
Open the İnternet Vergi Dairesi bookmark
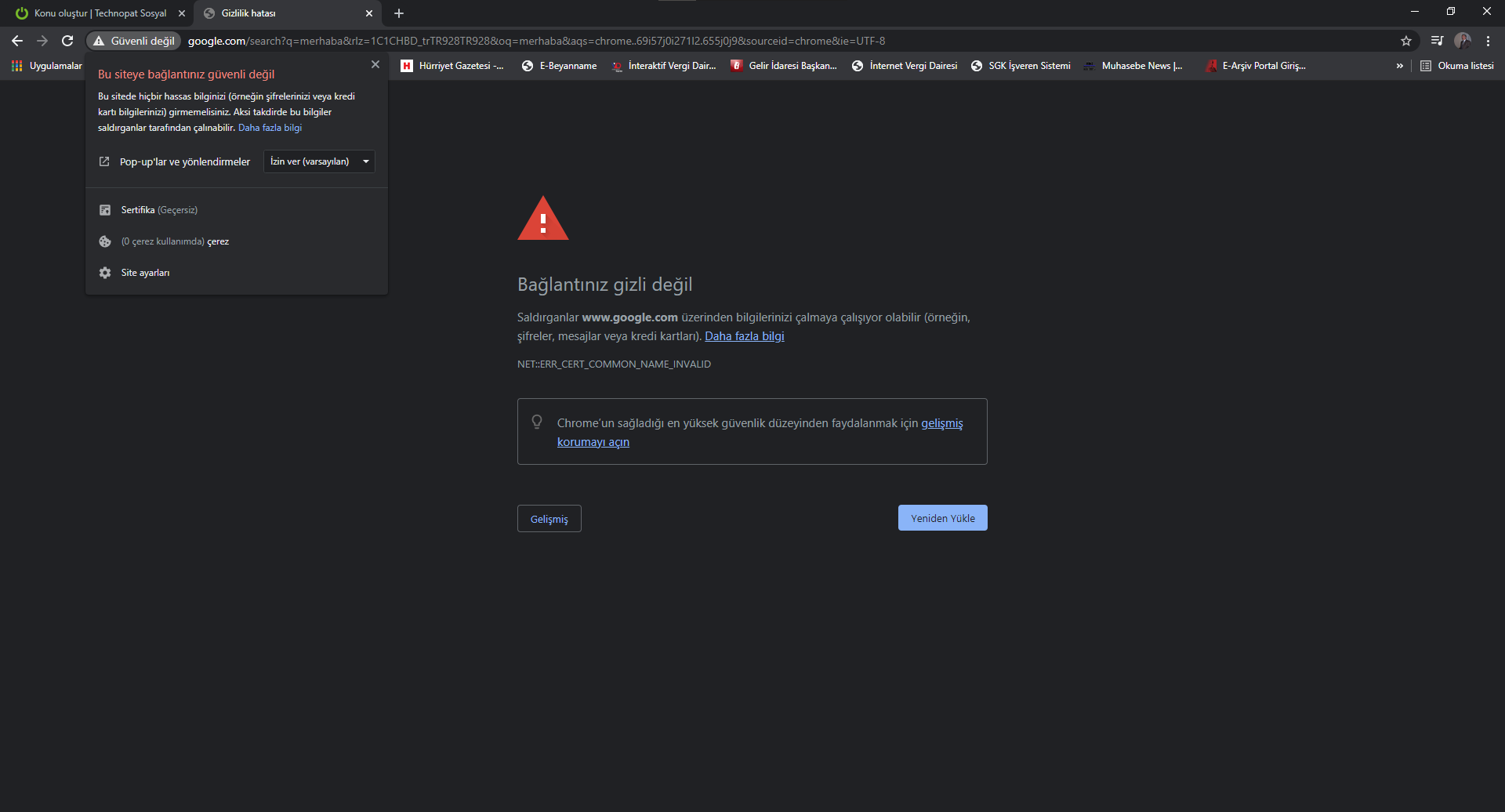click(x=905, y=66)
